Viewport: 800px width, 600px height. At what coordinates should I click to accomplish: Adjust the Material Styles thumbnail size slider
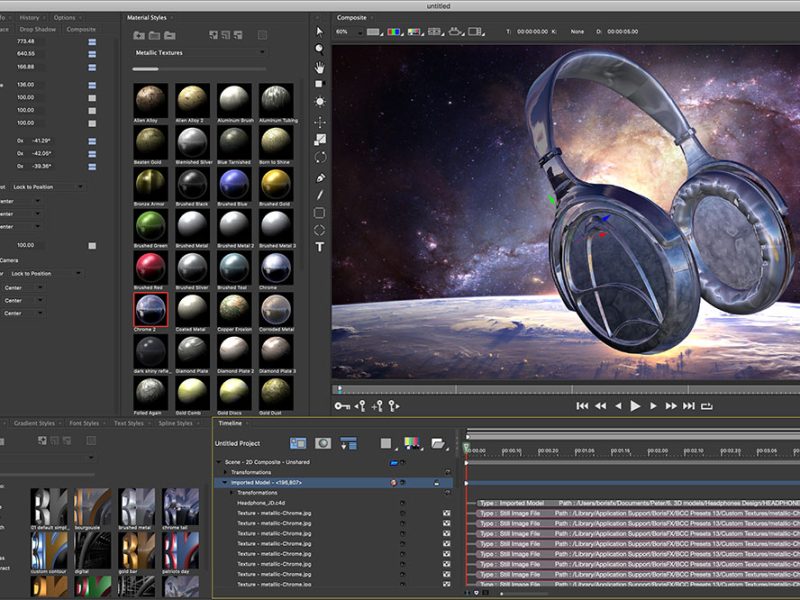pyautogui.click(x=199, y=69)
